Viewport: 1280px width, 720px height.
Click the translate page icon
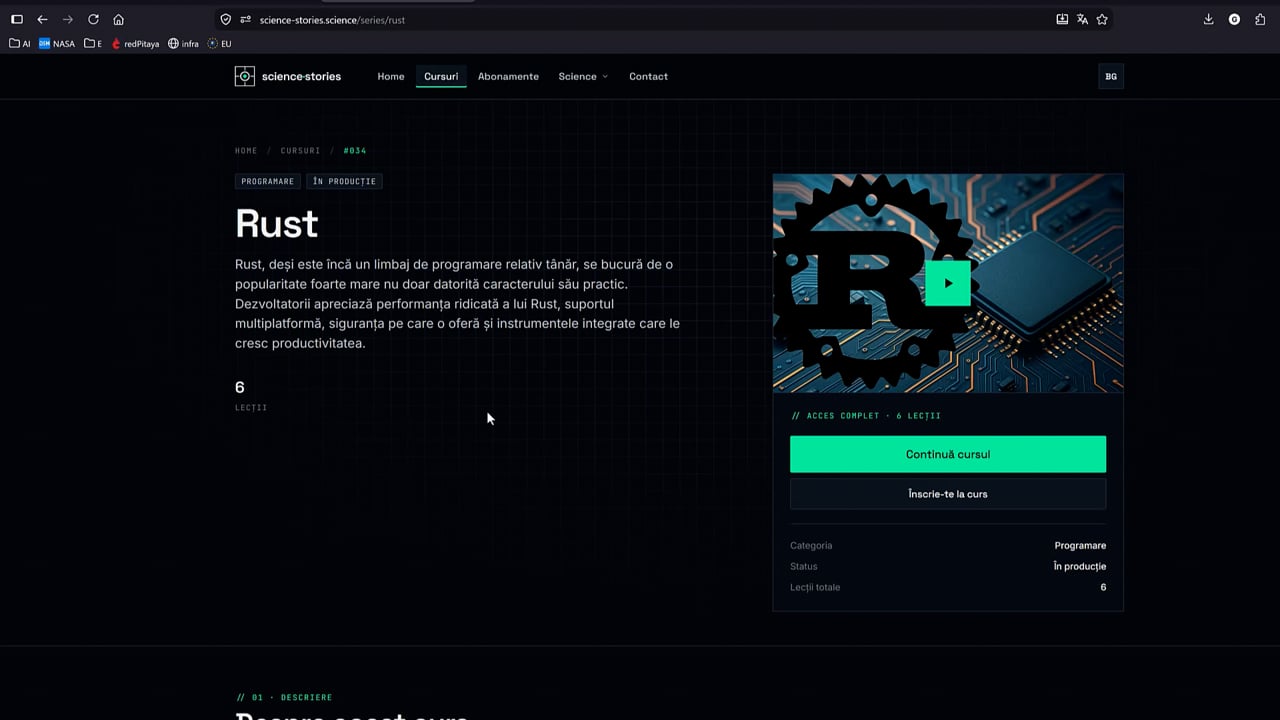pyautogui.click(x=1082, y=19)
